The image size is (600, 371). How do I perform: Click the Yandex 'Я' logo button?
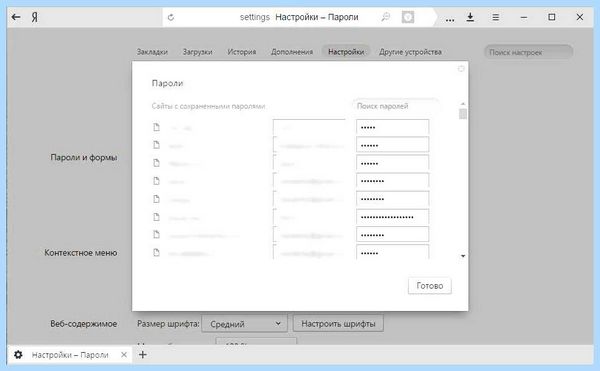(35, 17)
